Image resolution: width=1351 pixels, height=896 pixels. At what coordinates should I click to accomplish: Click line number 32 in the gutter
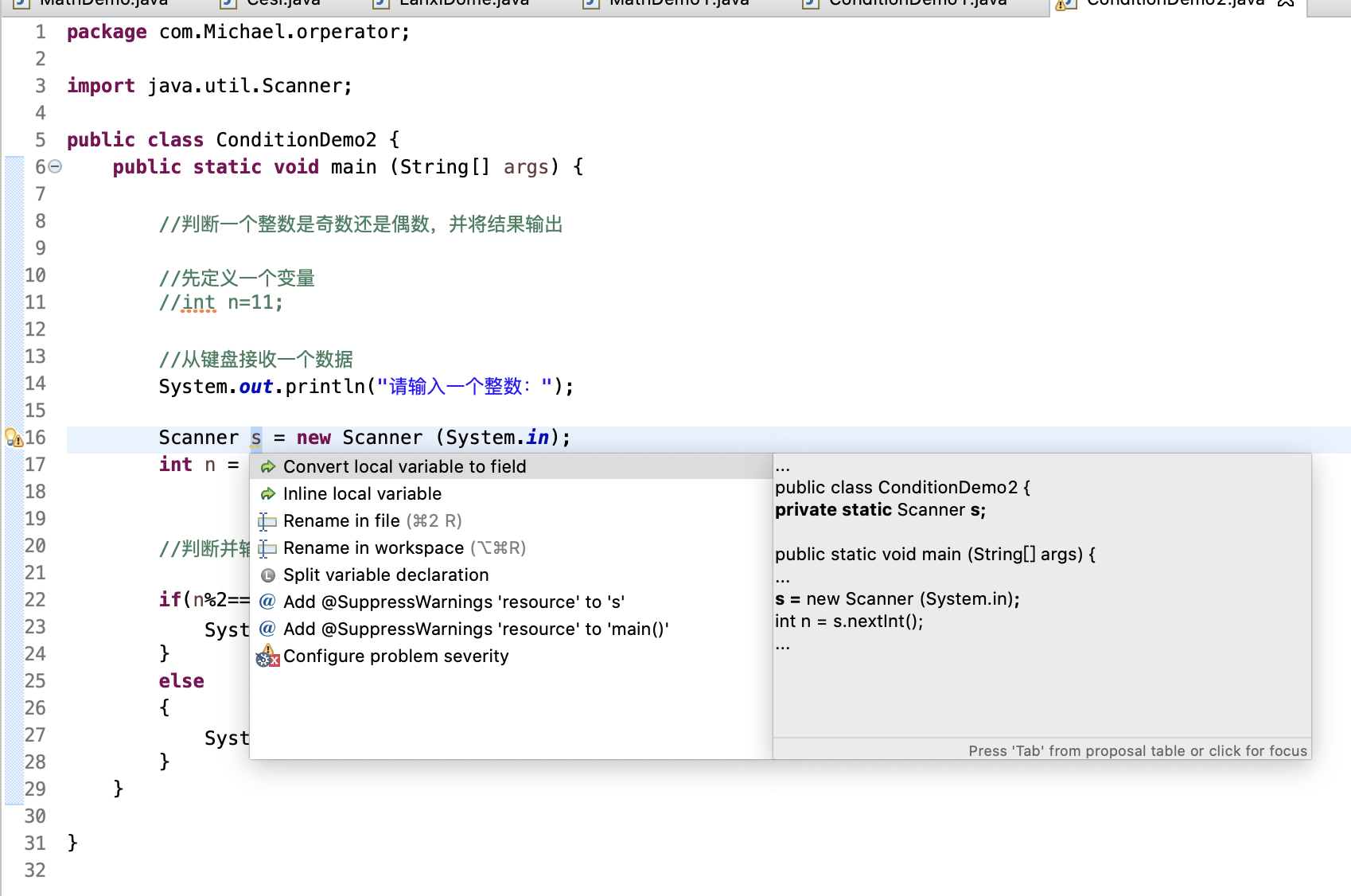click(35, 871)
